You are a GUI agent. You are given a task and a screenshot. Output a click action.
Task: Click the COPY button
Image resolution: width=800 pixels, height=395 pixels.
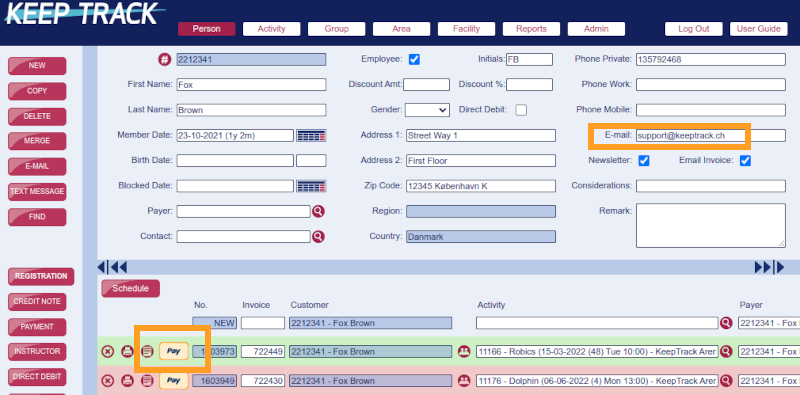pos(37,91)
